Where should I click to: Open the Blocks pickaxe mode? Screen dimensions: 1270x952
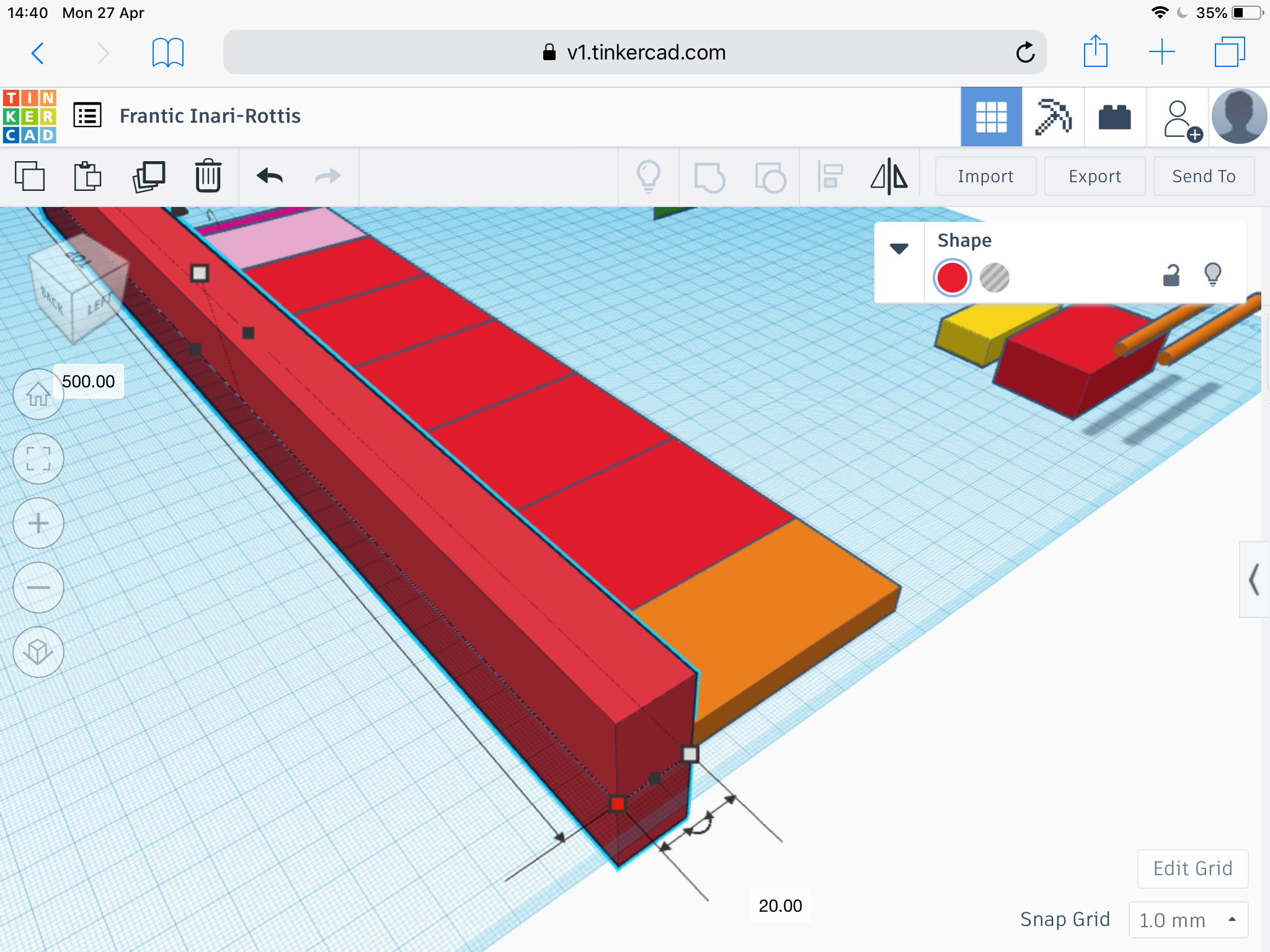coord(1053,117)
